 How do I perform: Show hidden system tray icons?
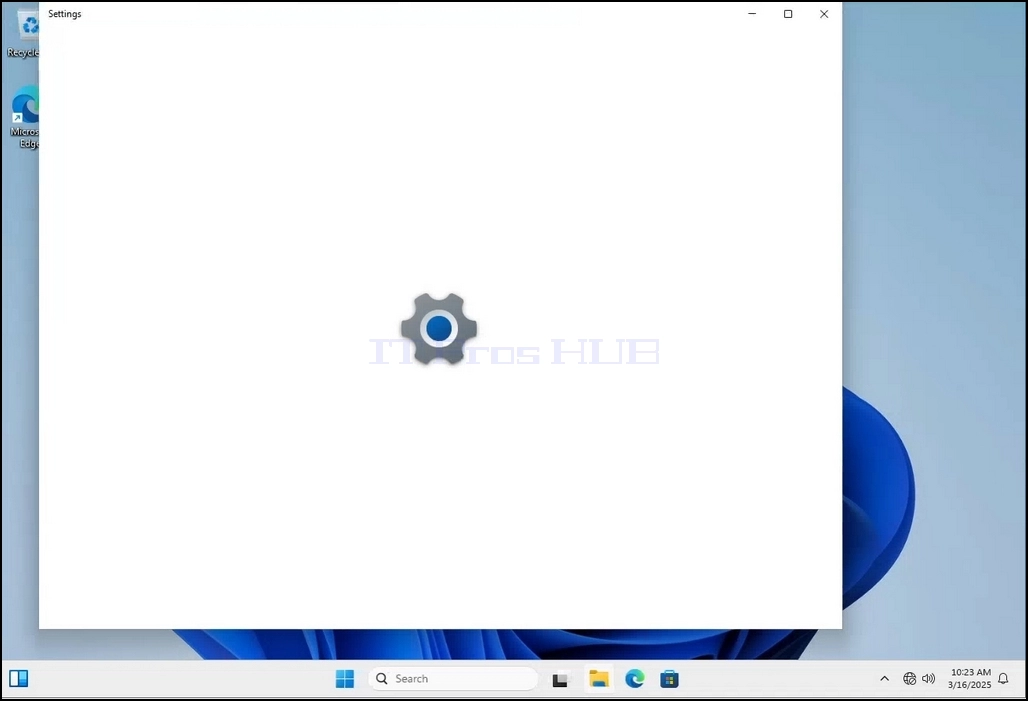(884, 679)
